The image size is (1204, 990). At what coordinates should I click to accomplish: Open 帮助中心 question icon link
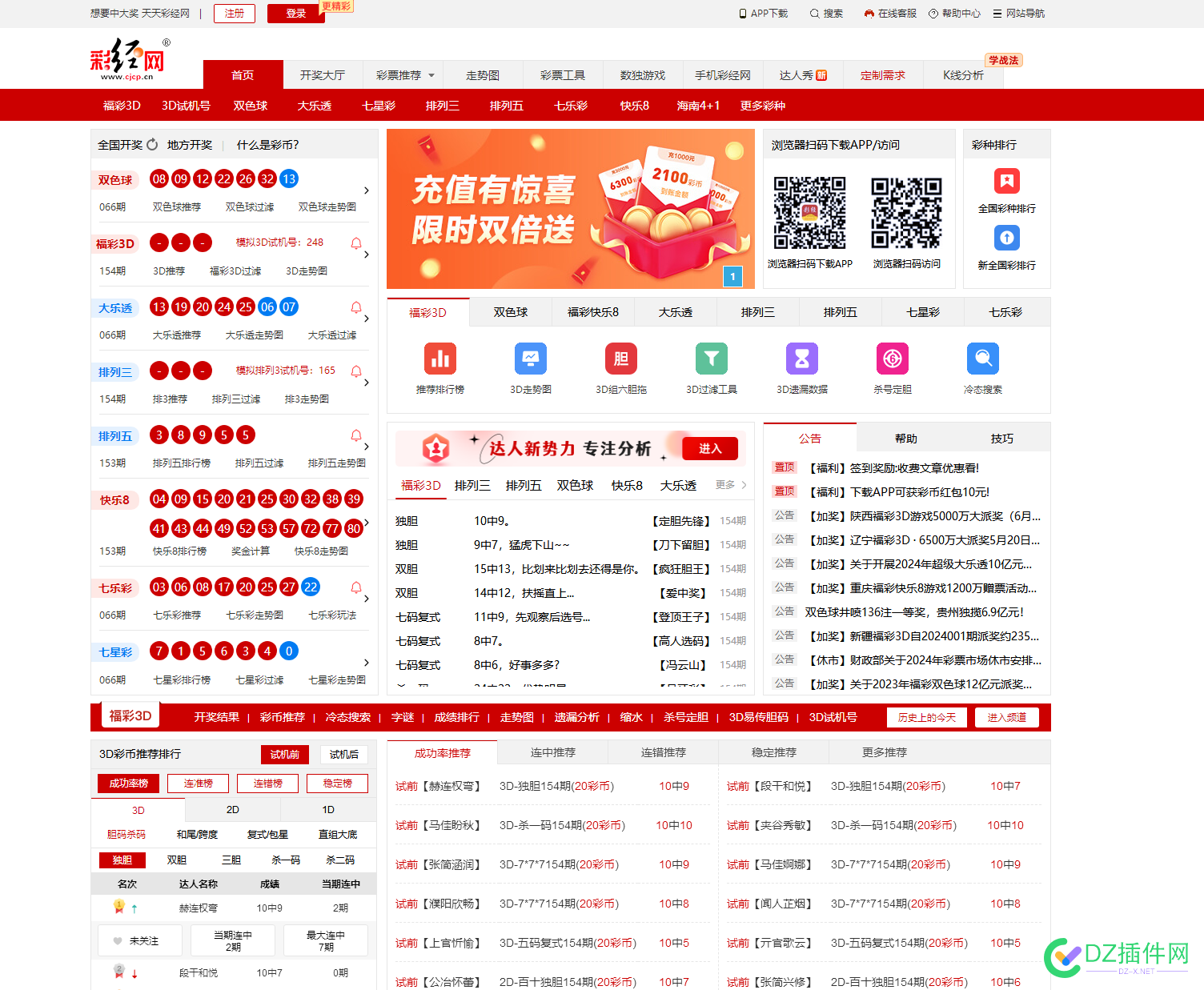click(954, 14)
